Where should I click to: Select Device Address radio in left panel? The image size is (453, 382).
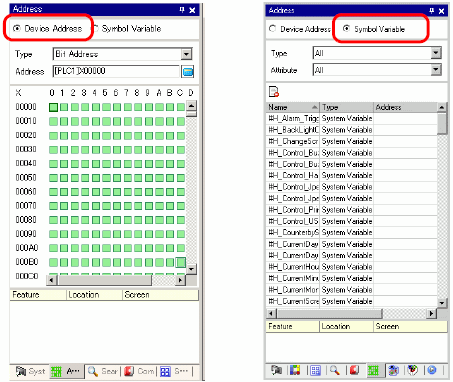(17, 29)
